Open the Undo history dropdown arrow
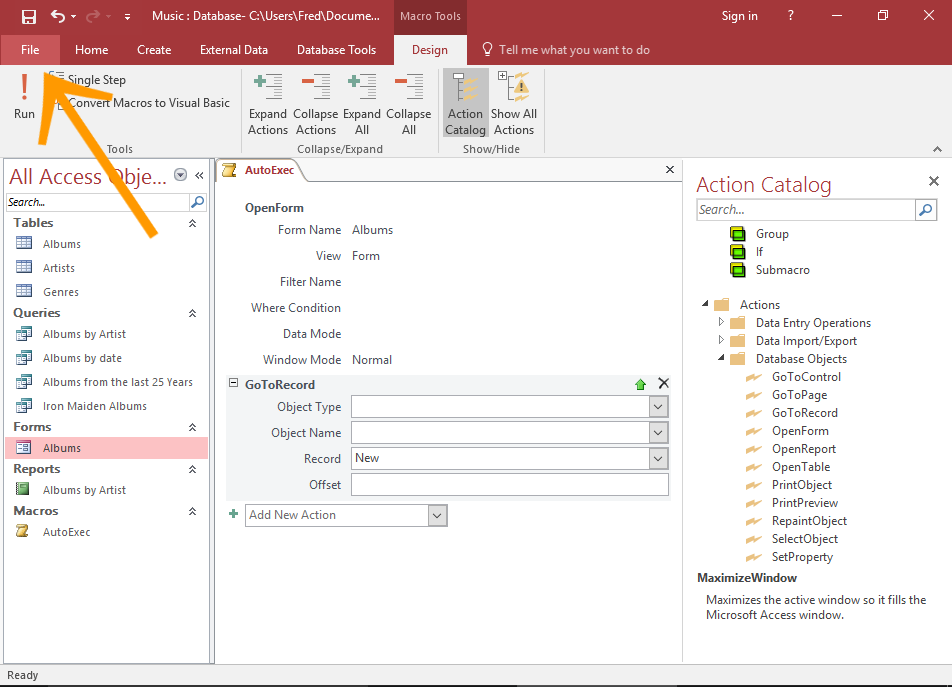This screenshot has width=952, height=687. 73,16
